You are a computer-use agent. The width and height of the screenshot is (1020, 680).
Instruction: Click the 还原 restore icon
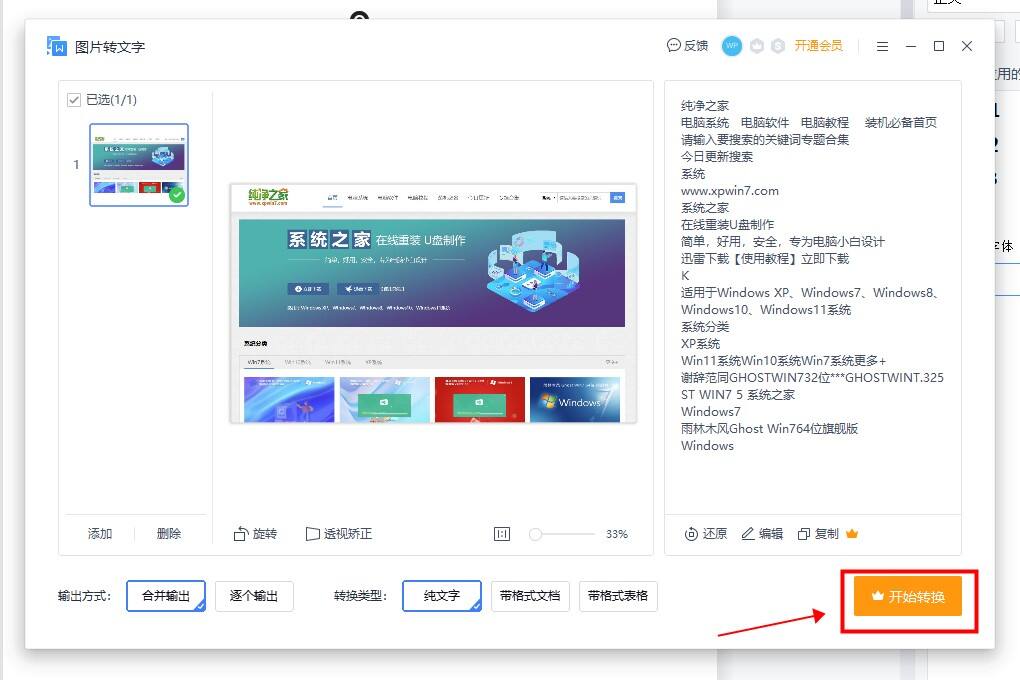pyautogui.click(x=691, y=534)
